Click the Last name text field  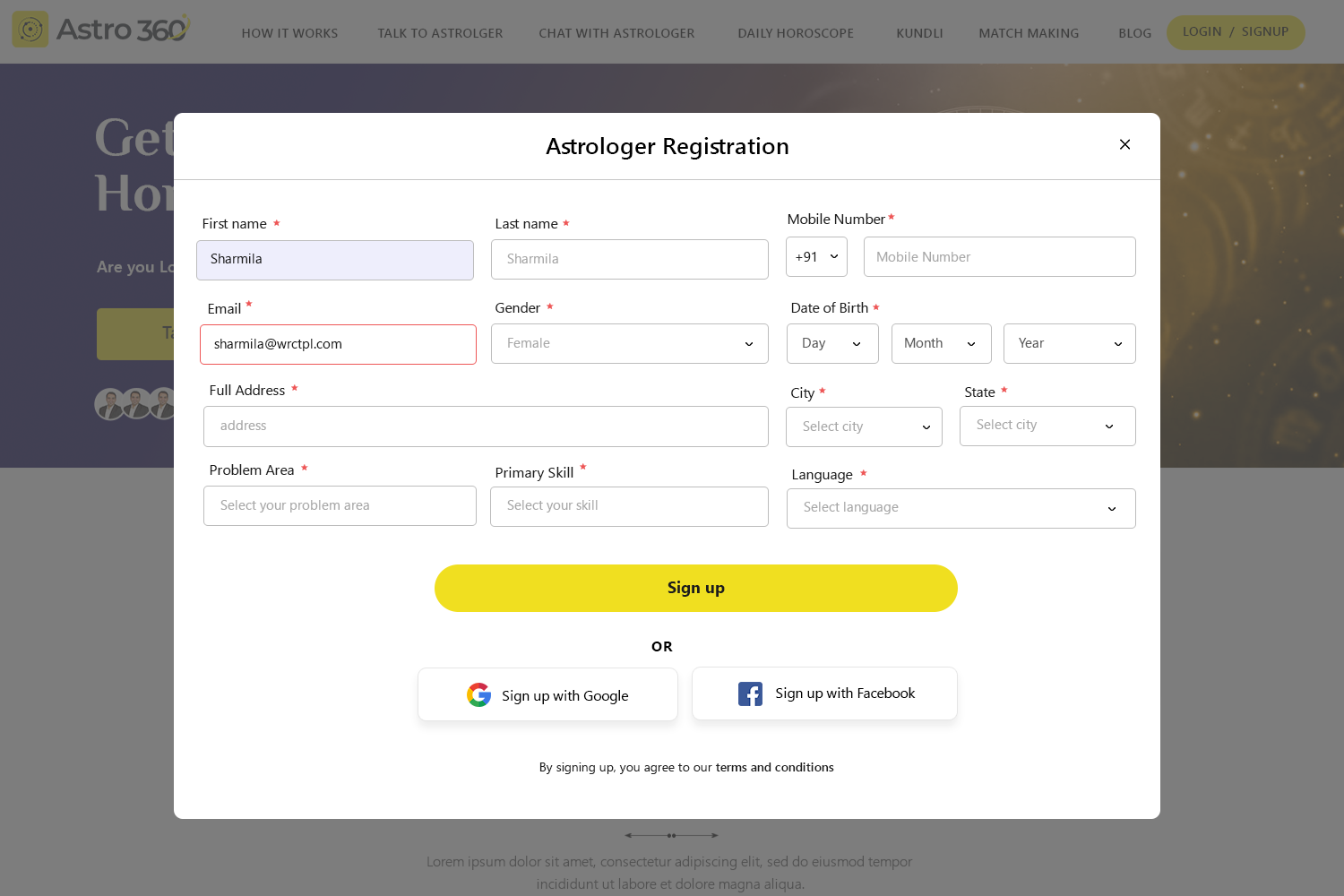(629, 259)
